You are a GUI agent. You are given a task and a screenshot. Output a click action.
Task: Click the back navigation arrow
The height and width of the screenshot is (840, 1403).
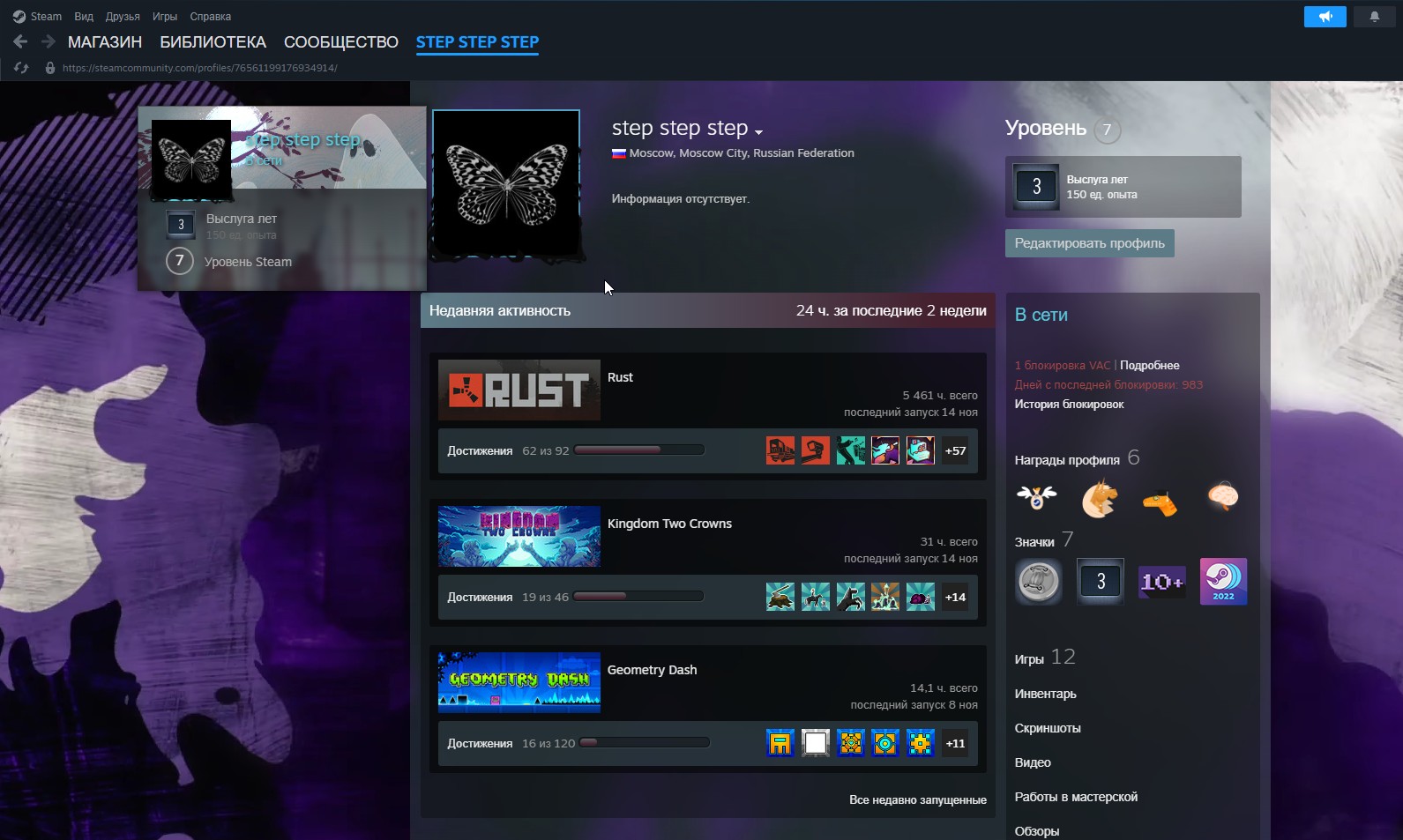tap(20, 41)
